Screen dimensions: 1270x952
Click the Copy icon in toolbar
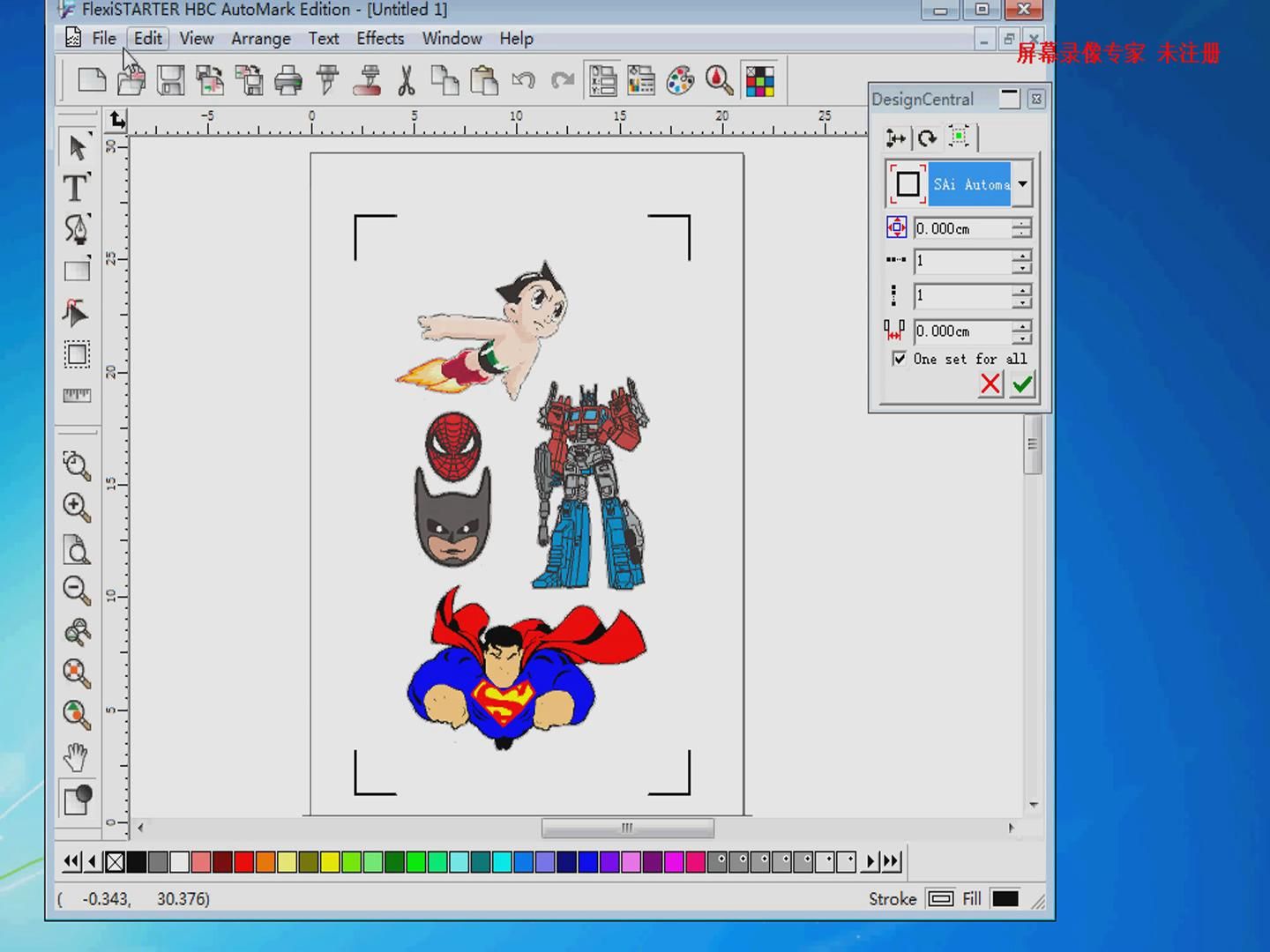(444, 80)
